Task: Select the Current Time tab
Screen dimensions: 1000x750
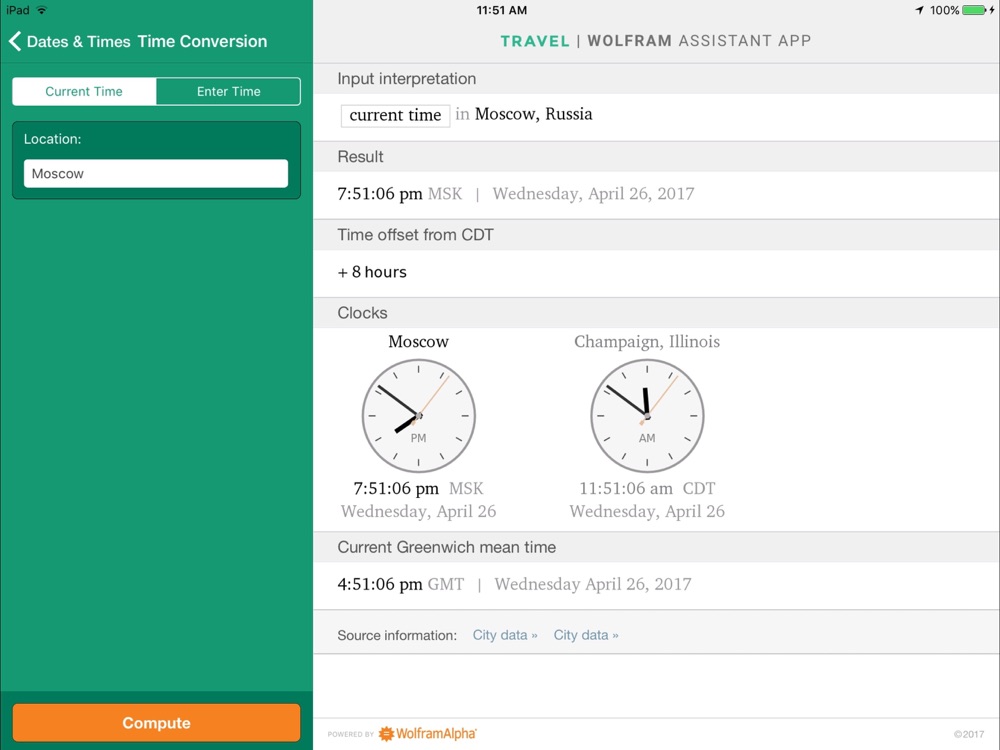Action: pyautogui.click(x=84, y=91)
